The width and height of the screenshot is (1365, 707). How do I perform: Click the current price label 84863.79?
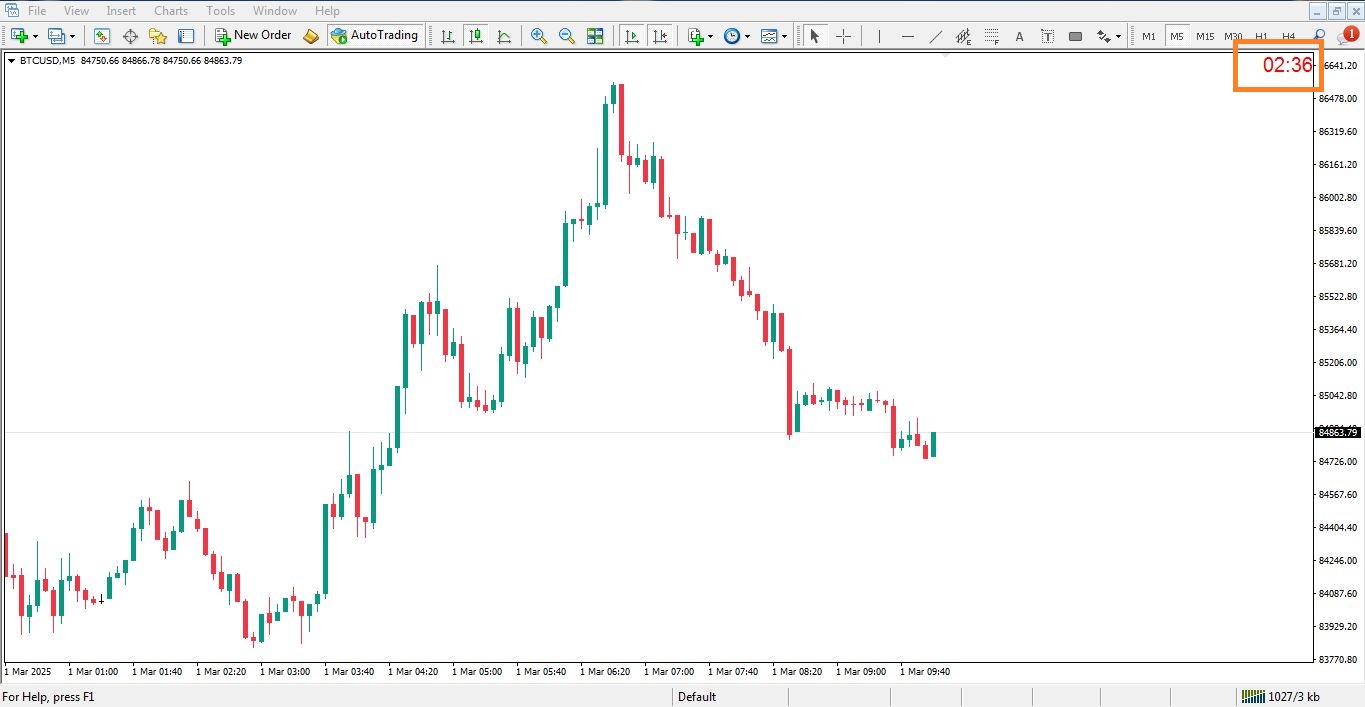(x=1338, y=433)
